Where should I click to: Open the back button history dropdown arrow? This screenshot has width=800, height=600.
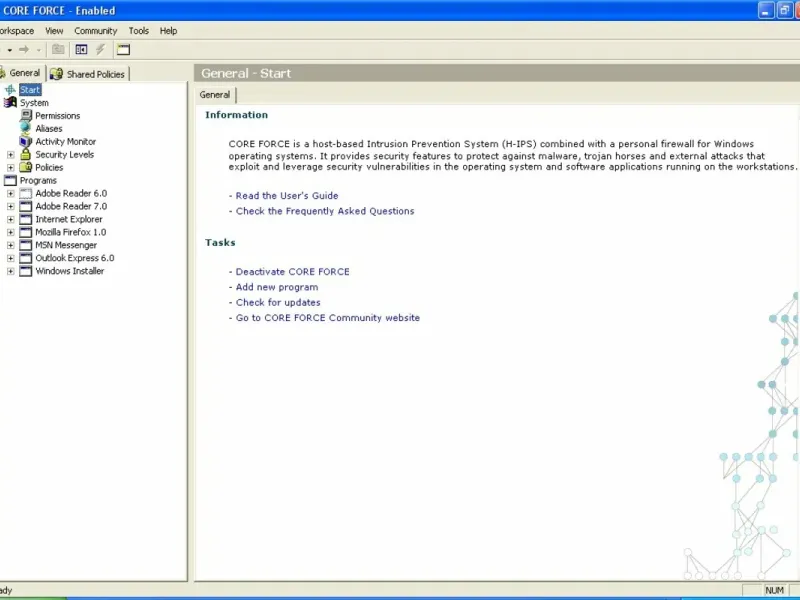(9, 50)
